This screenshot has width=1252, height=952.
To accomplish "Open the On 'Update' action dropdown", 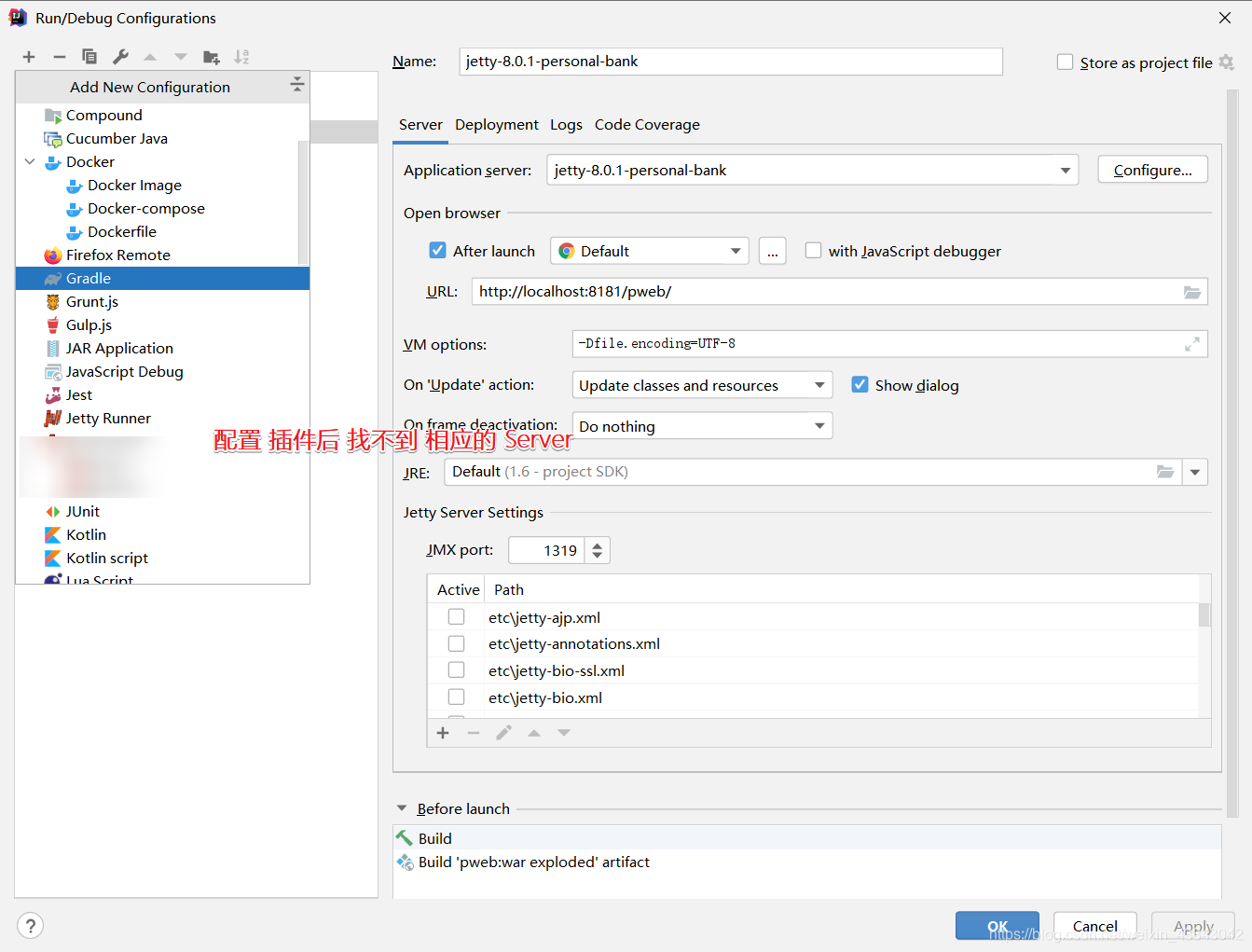I will click(819, 385).
